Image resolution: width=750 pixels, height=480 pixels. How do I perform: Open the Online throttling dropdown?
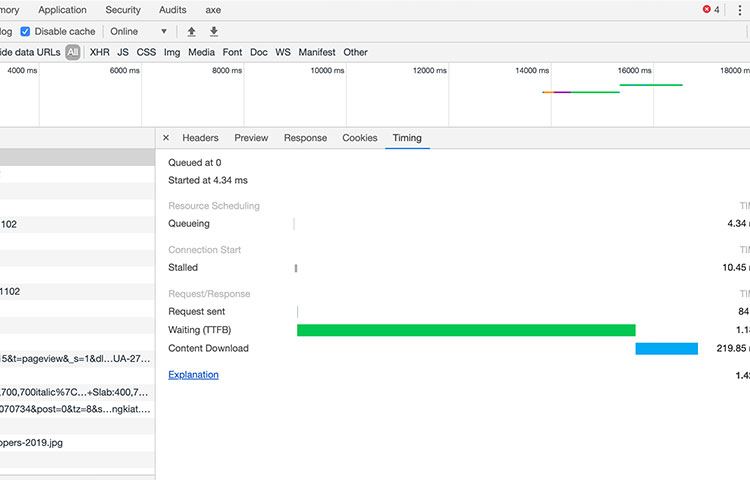(139, 32)
